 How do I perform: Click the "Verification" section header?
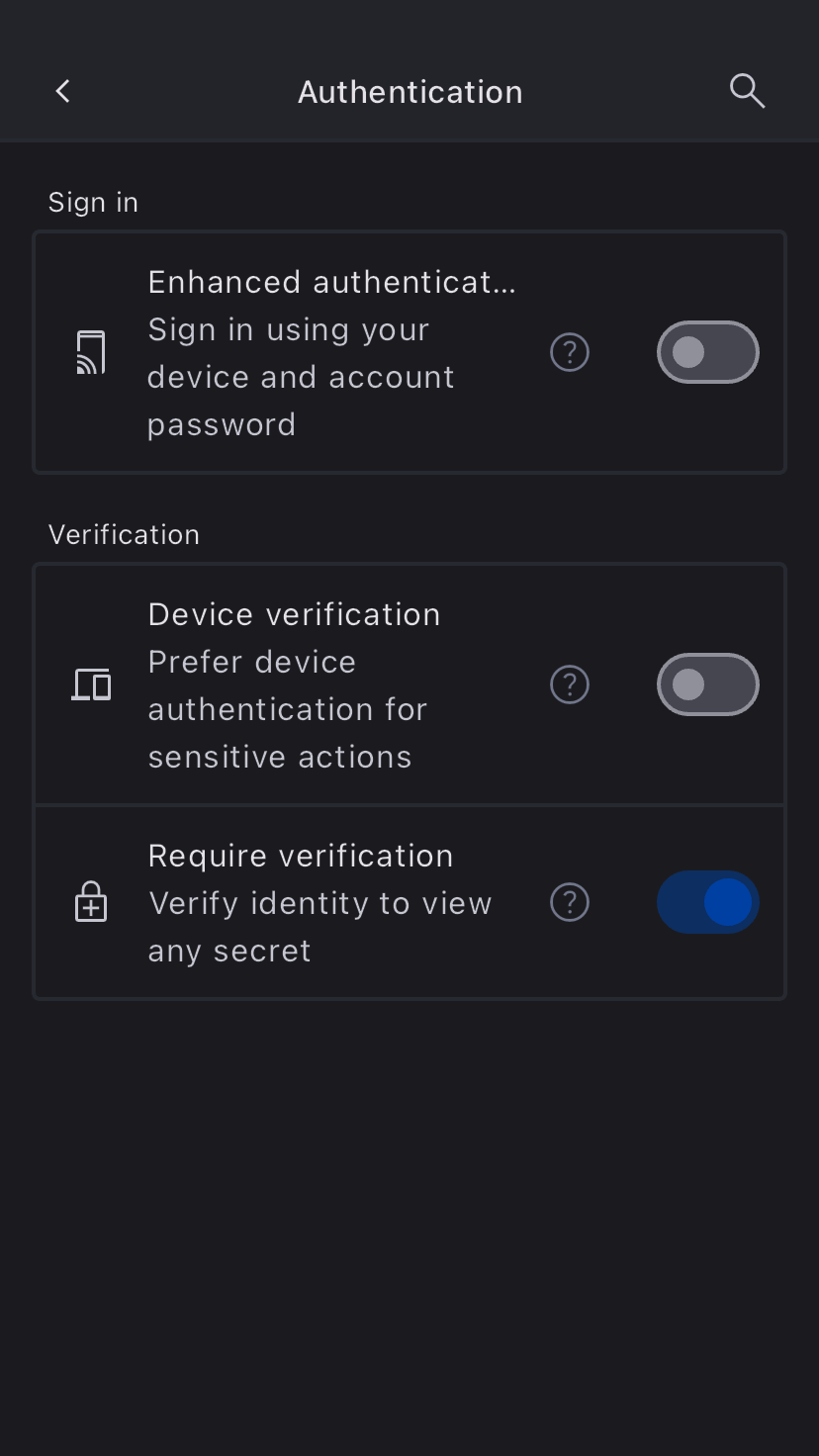124,535
